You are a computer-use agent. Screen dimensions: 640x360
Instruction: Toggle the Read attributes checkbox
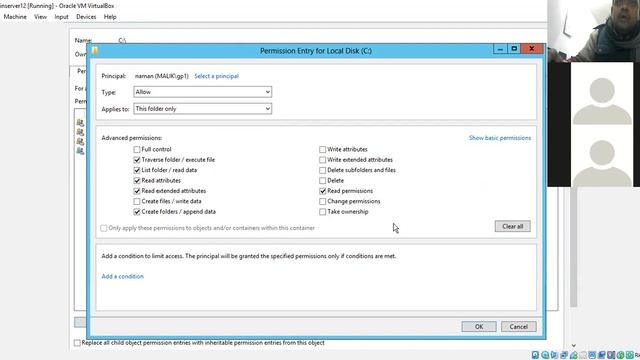click(x=137, y=180)
